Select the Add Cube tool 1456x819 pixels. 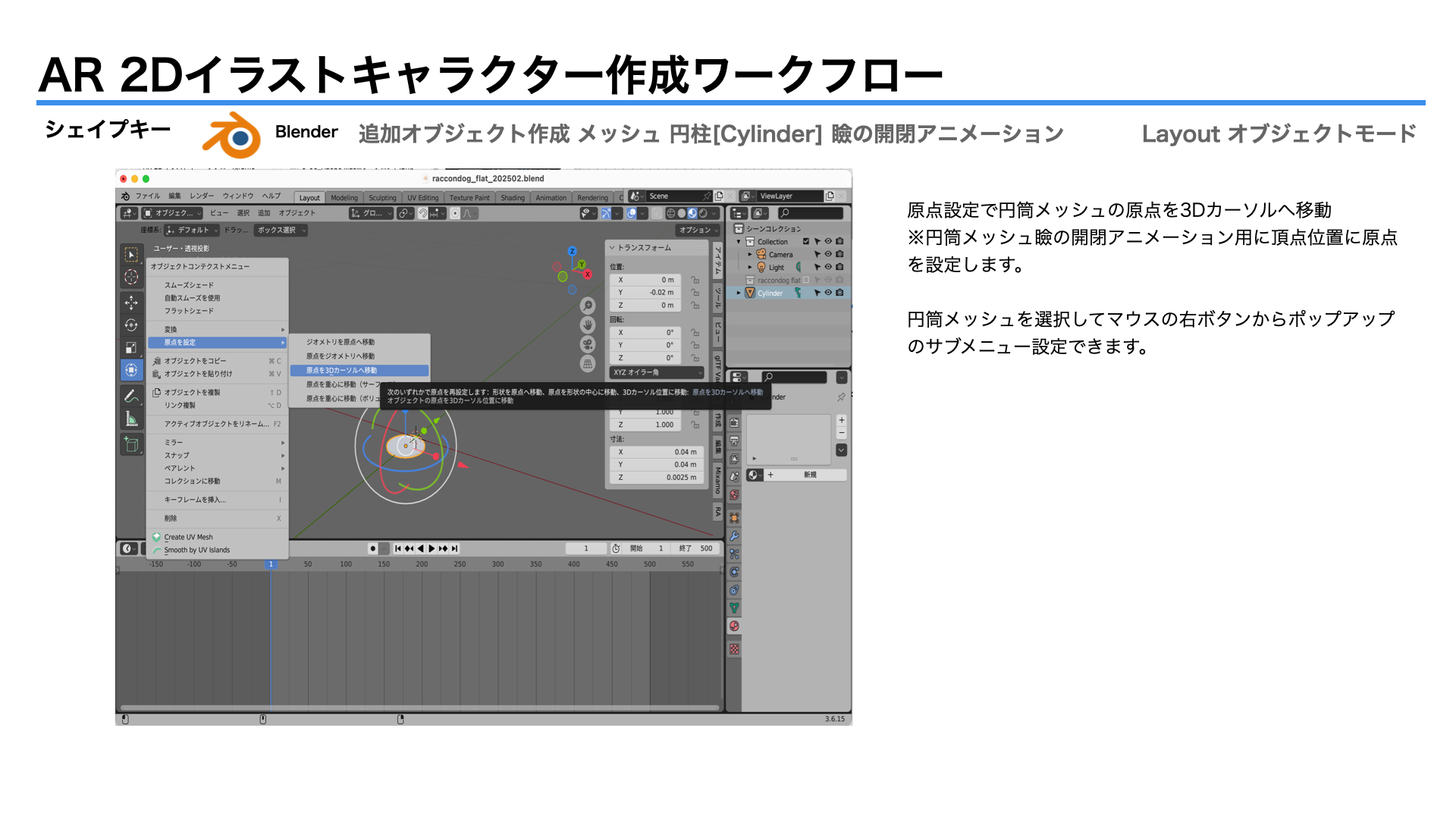[x=131, y=444]
